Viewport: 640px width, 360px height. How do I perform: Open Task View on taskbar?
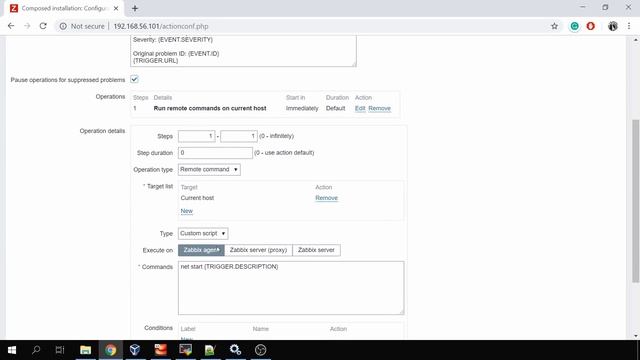tap(60, 350)
